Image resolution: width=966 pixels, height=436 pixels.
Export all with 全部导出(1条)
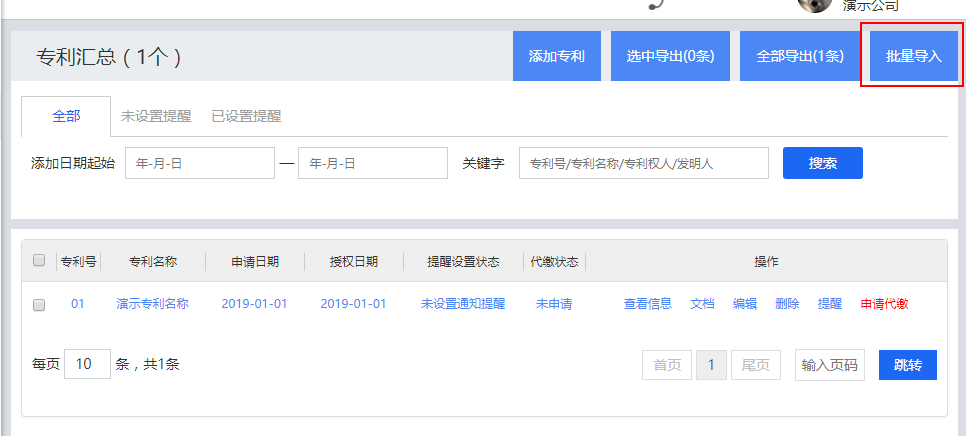pyautogui.click(x=800, y=56)
